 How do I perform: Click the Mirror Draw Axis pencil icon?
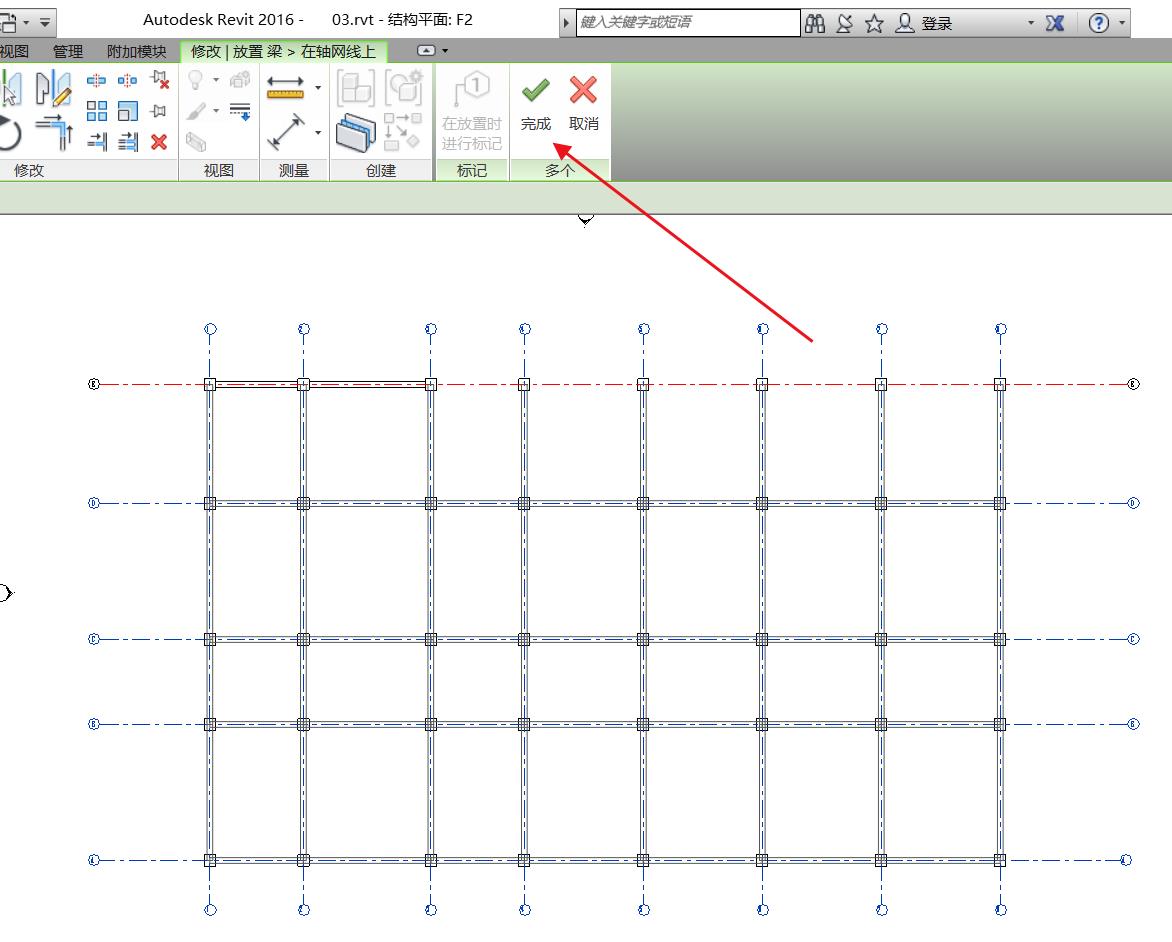(54, 89)
